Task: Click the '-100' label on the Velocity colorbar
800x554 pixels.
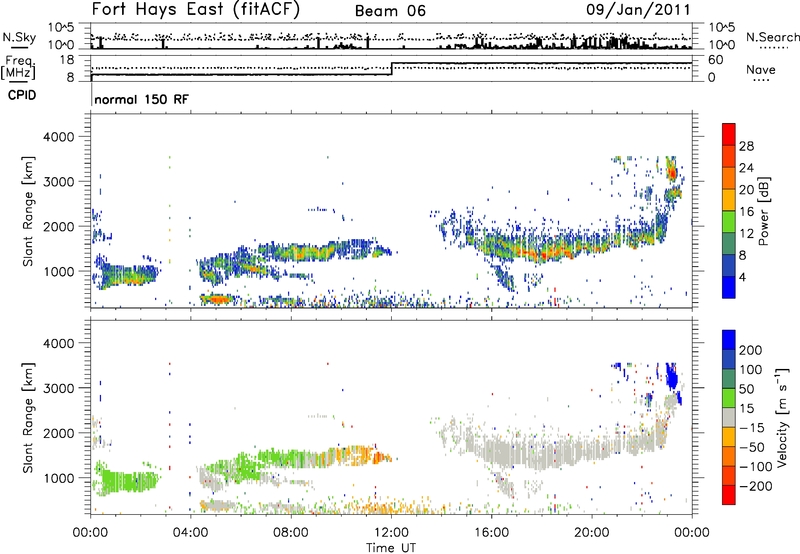Action: coord(756,467)
